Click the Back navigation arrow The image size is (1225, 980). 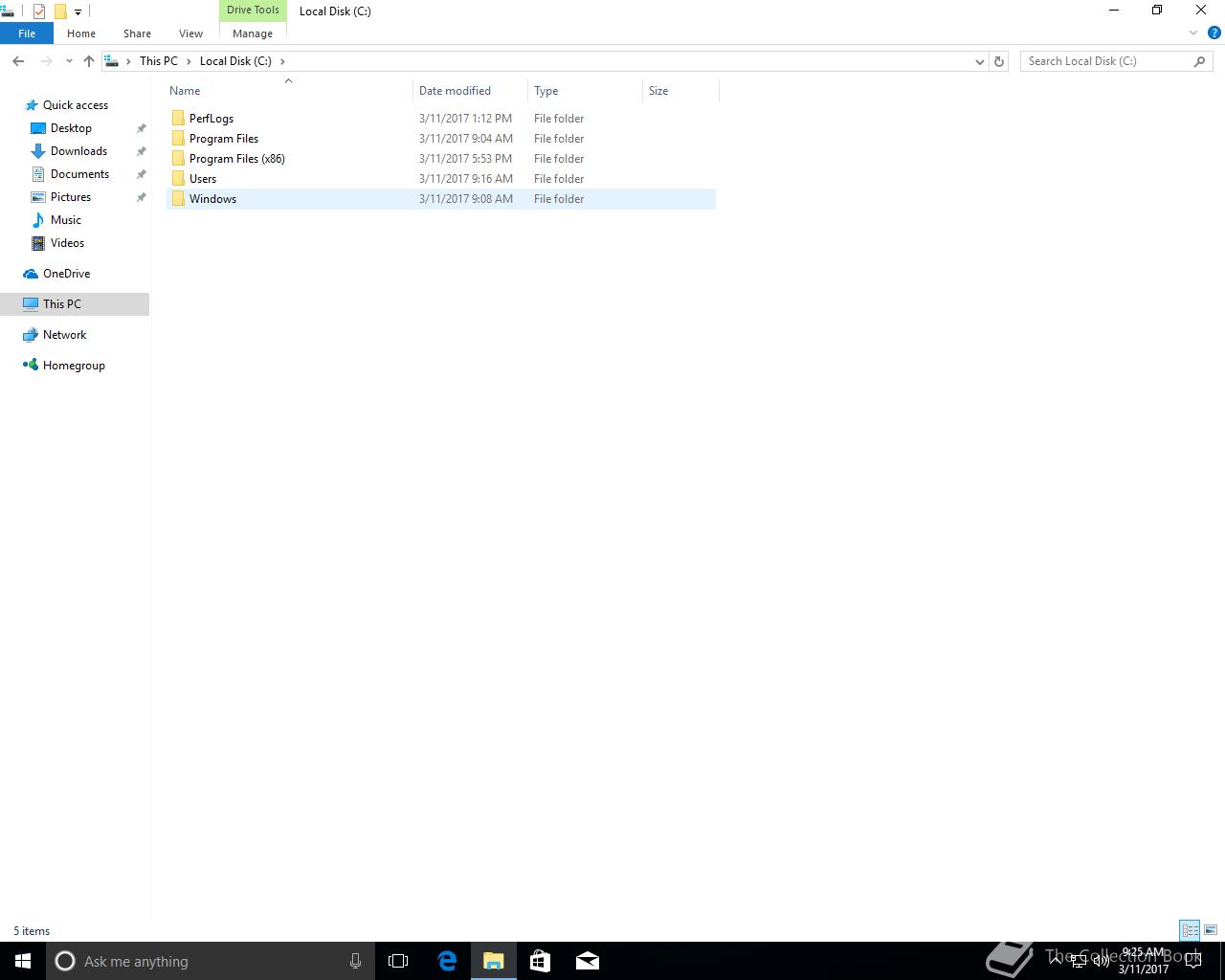[x=18, y=61]
